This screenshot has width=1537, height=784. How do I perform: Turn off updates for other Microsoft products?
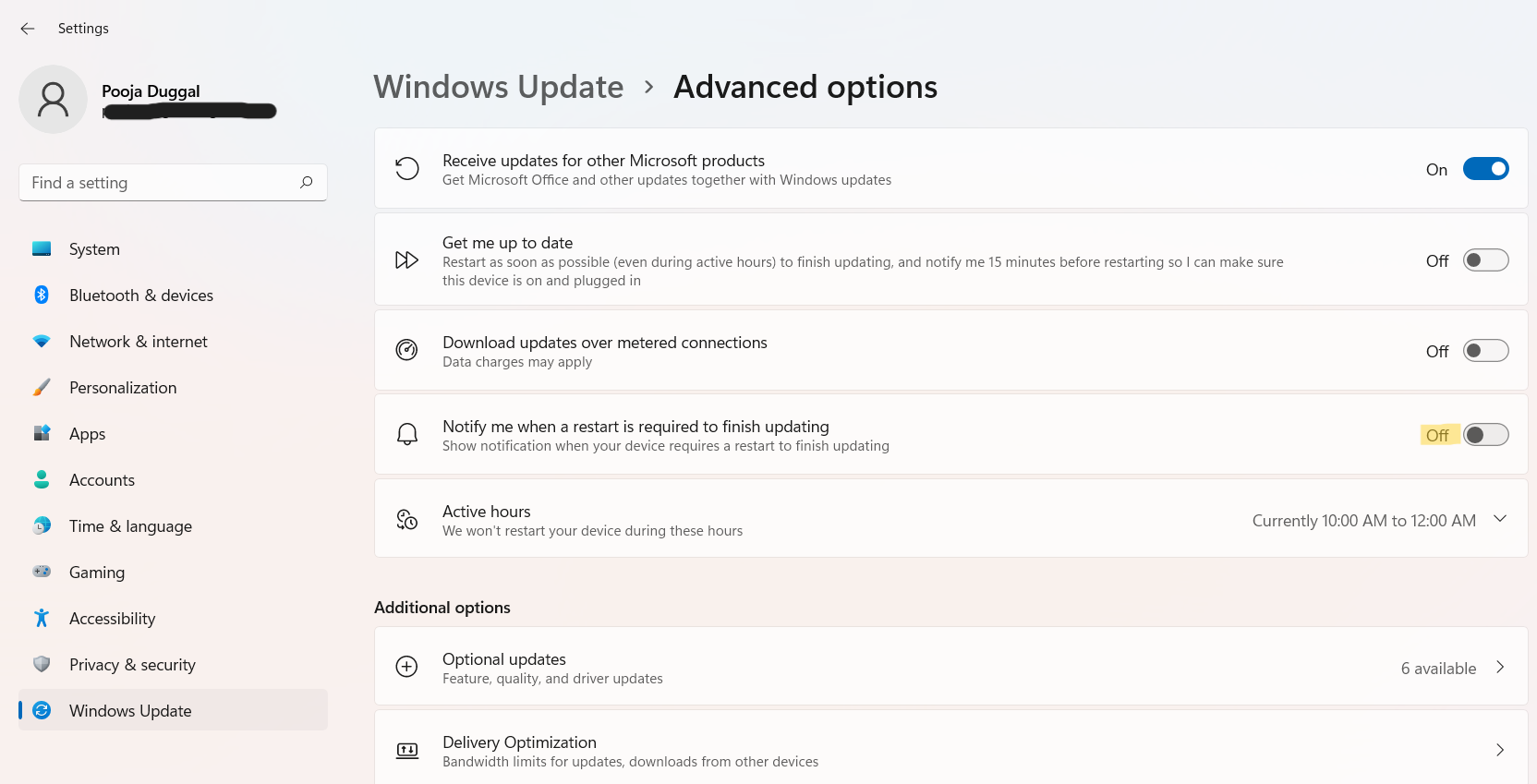pos(1485,169)
